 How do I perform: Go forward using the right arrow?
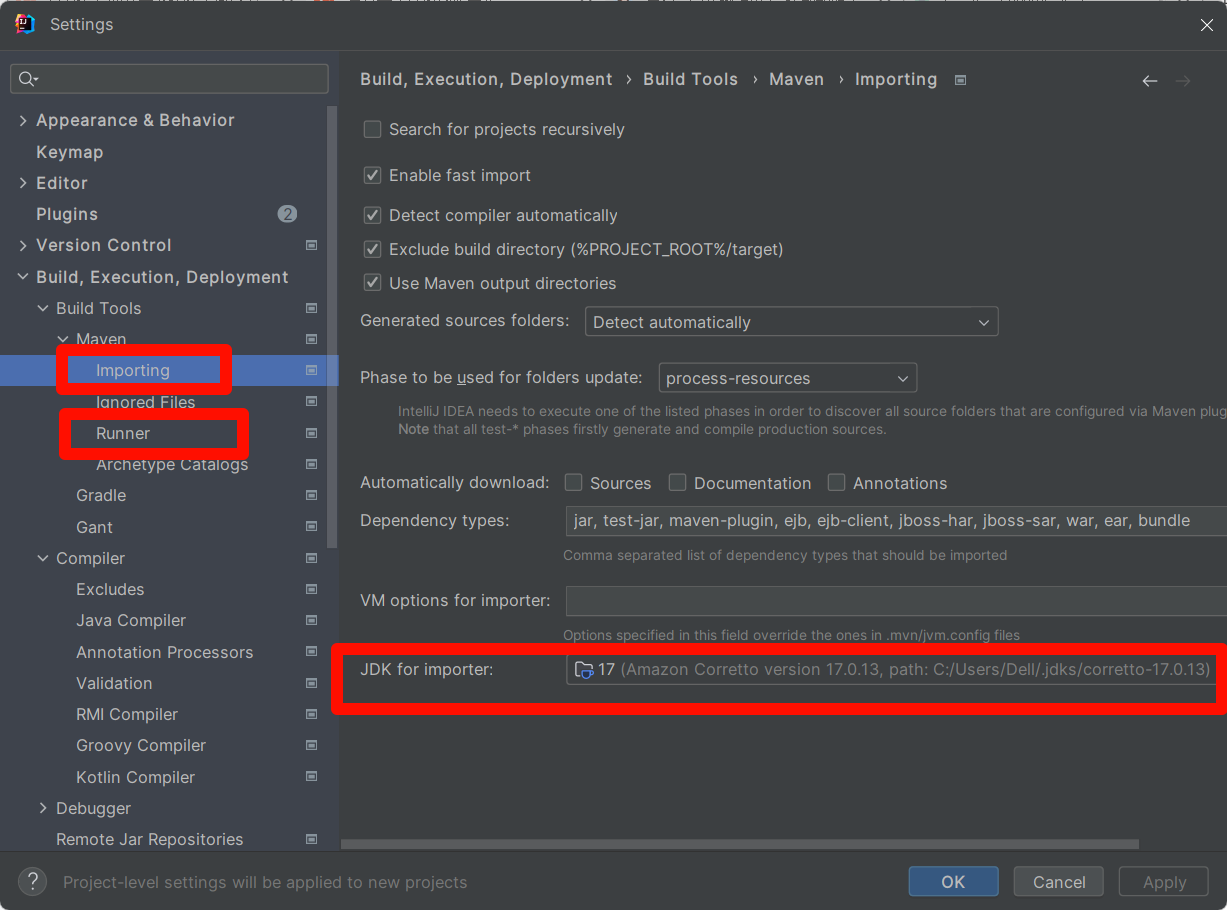[x=1183, y=81]
